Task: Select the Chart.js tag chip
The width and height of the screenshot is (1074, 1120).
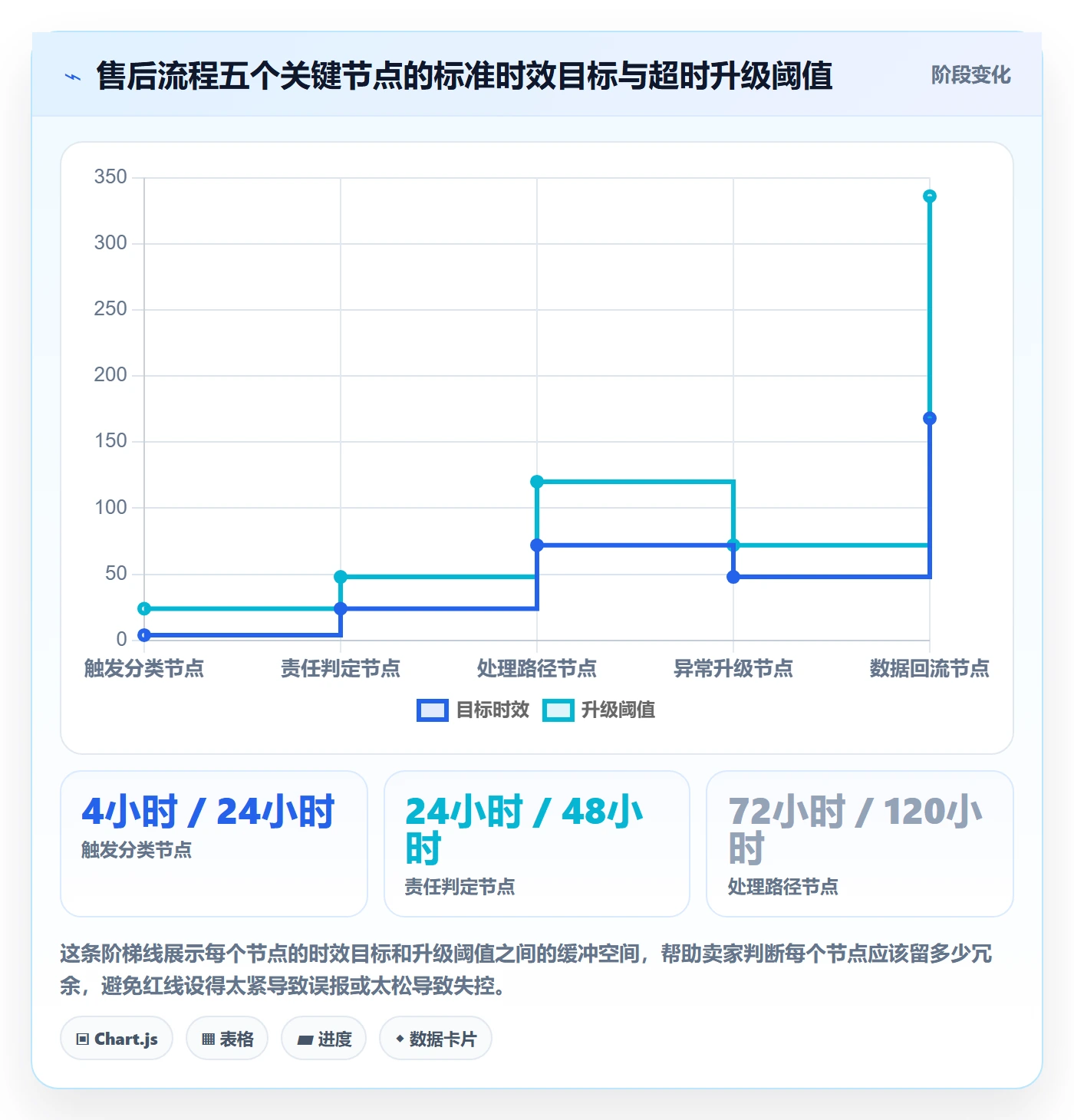Action: point(117,1039)
